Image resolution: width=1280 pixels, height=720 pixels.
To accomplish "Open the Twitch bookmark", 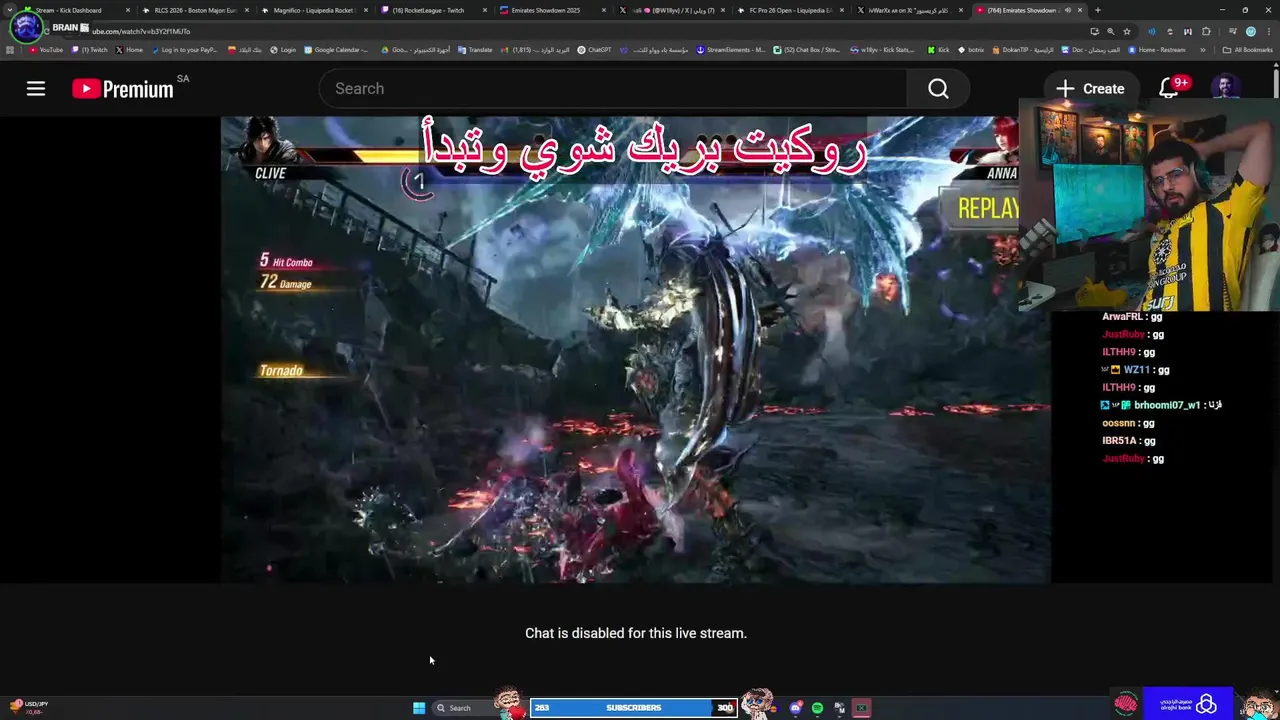I will [90, 49].
